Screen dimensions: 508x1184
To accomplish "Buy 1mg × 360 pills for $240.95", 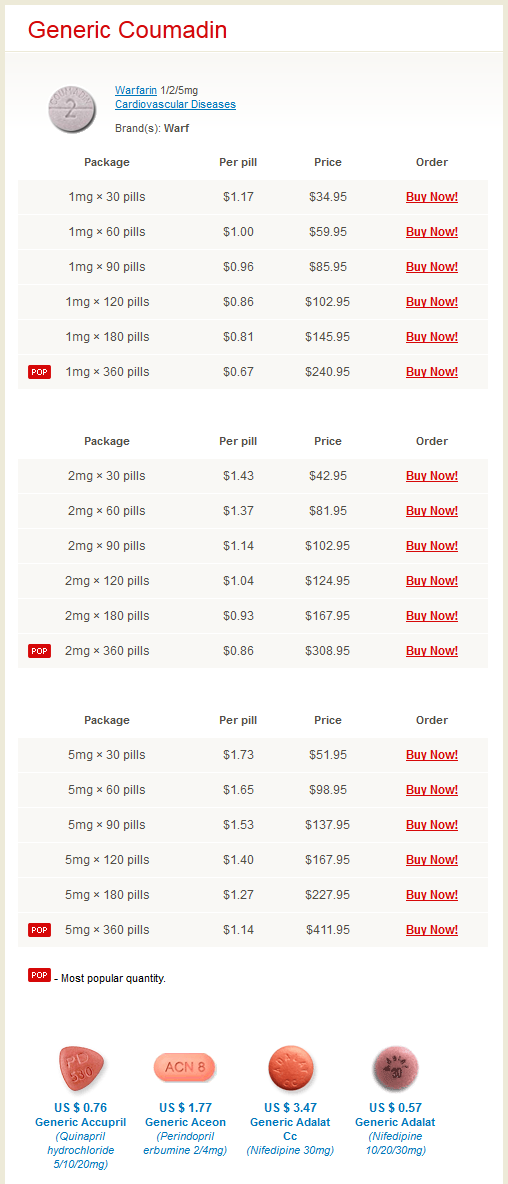I will 432,372.
